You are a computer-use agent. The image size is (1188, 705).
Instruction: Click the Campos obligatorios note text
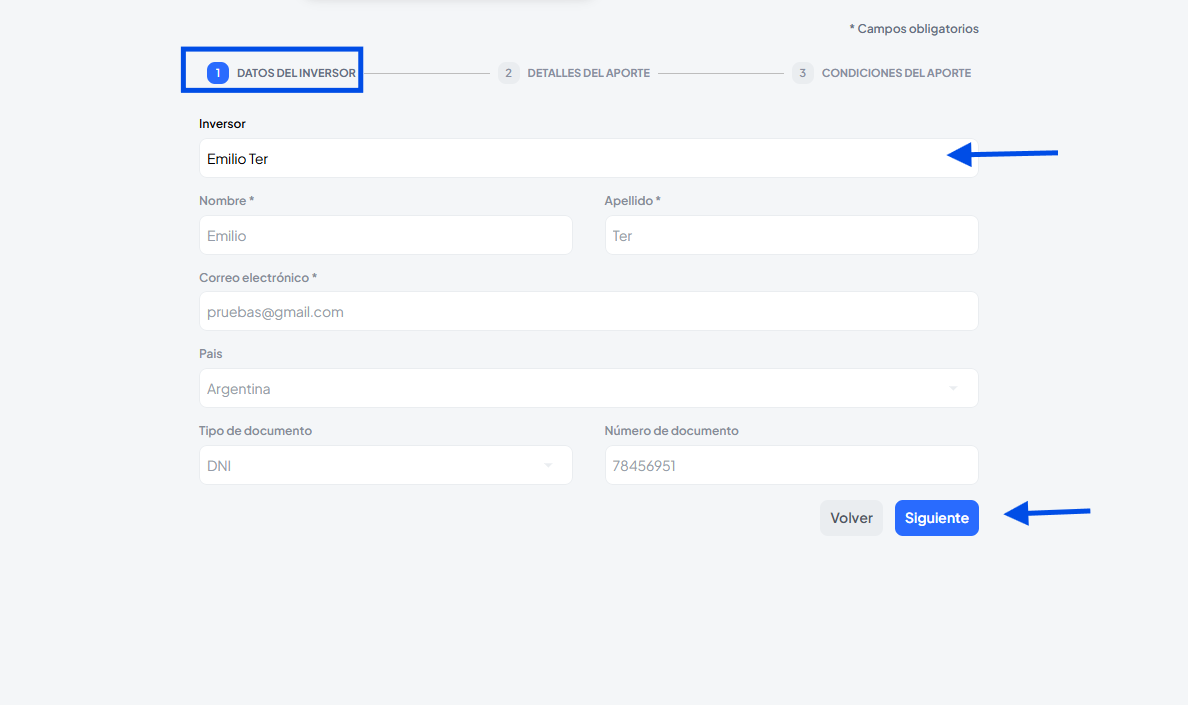(914, 29)
